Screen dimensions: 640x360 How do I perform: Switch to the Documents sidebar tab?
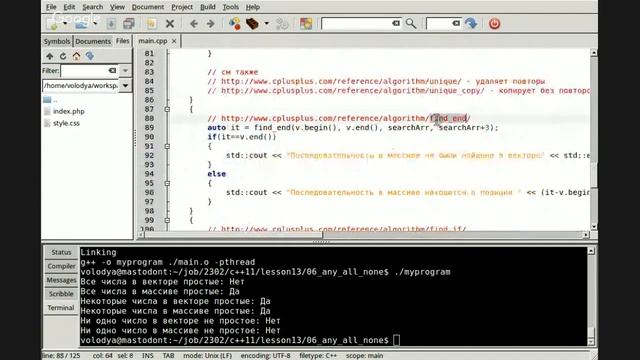[93, 41]
